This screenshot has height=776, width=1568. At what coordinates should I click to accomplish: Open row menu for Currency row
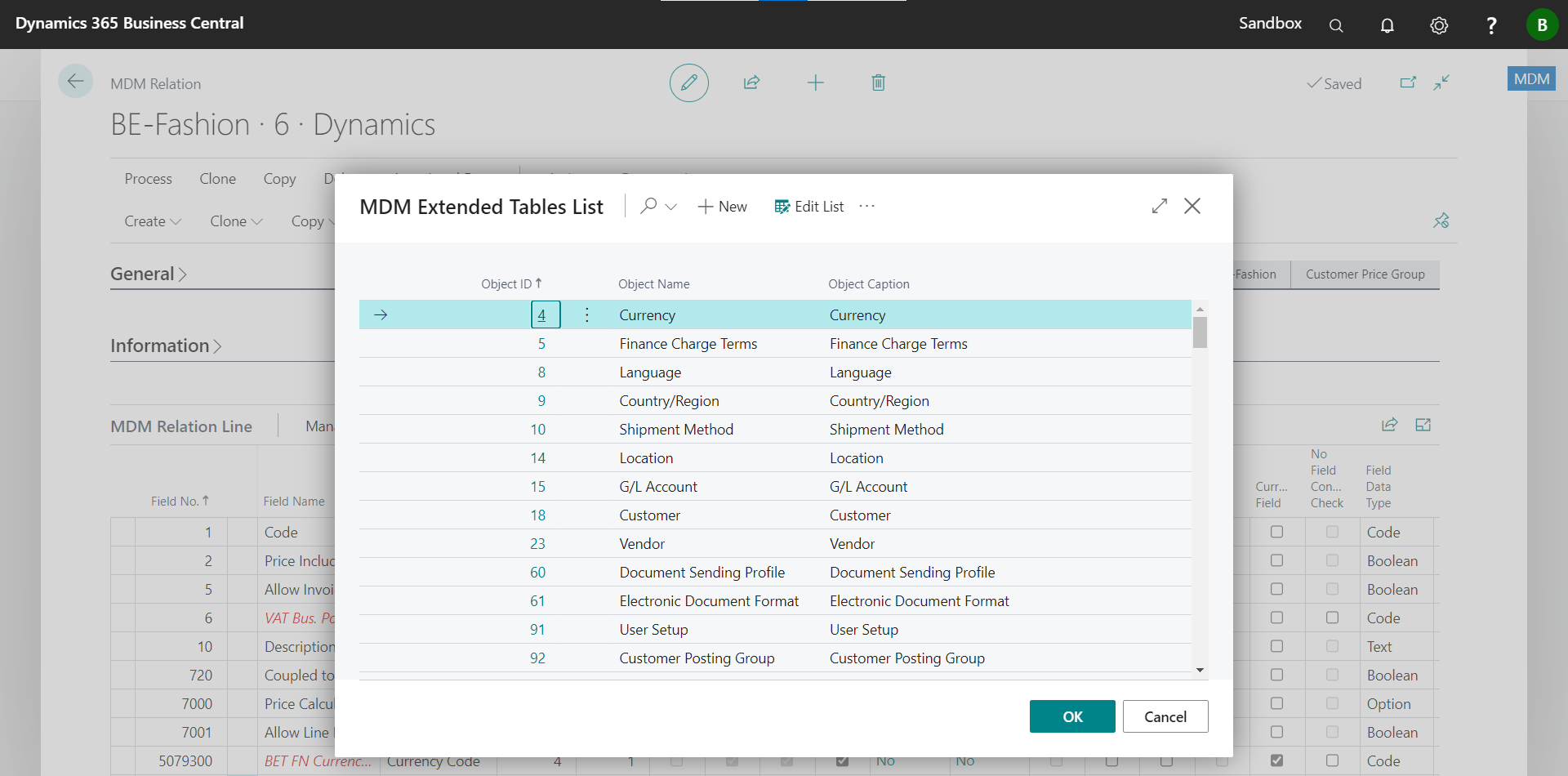click(x=586, y=314)
